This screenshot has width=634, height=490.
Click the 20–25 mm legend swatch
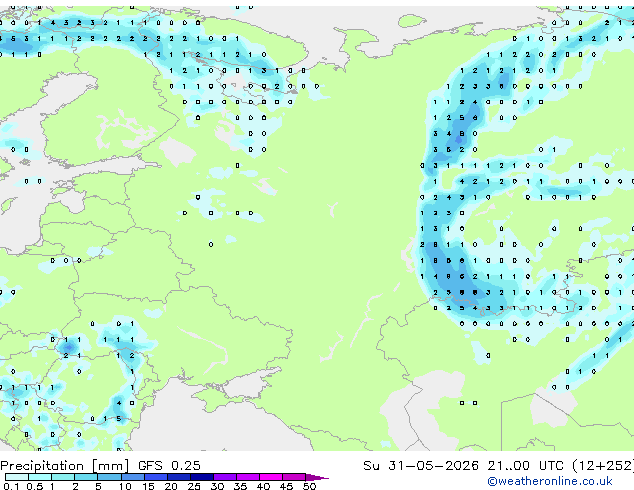(x=179, y=477)
